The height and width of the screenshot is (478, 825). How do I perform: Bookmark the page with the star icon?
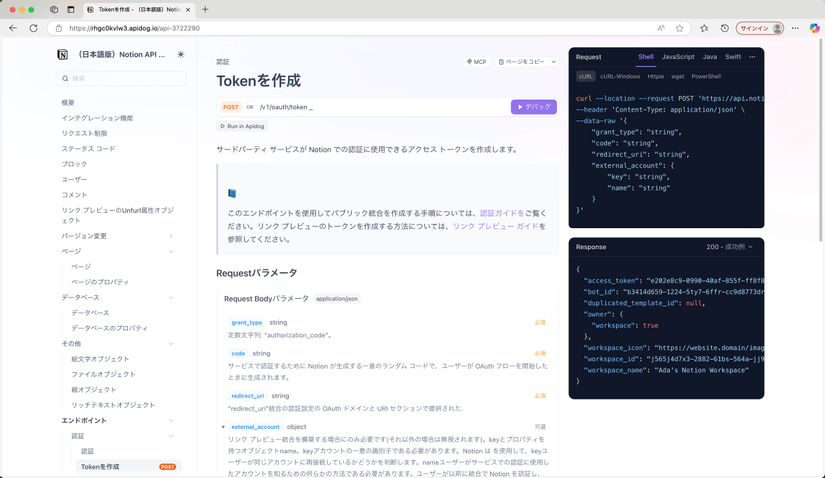[679, 28]
